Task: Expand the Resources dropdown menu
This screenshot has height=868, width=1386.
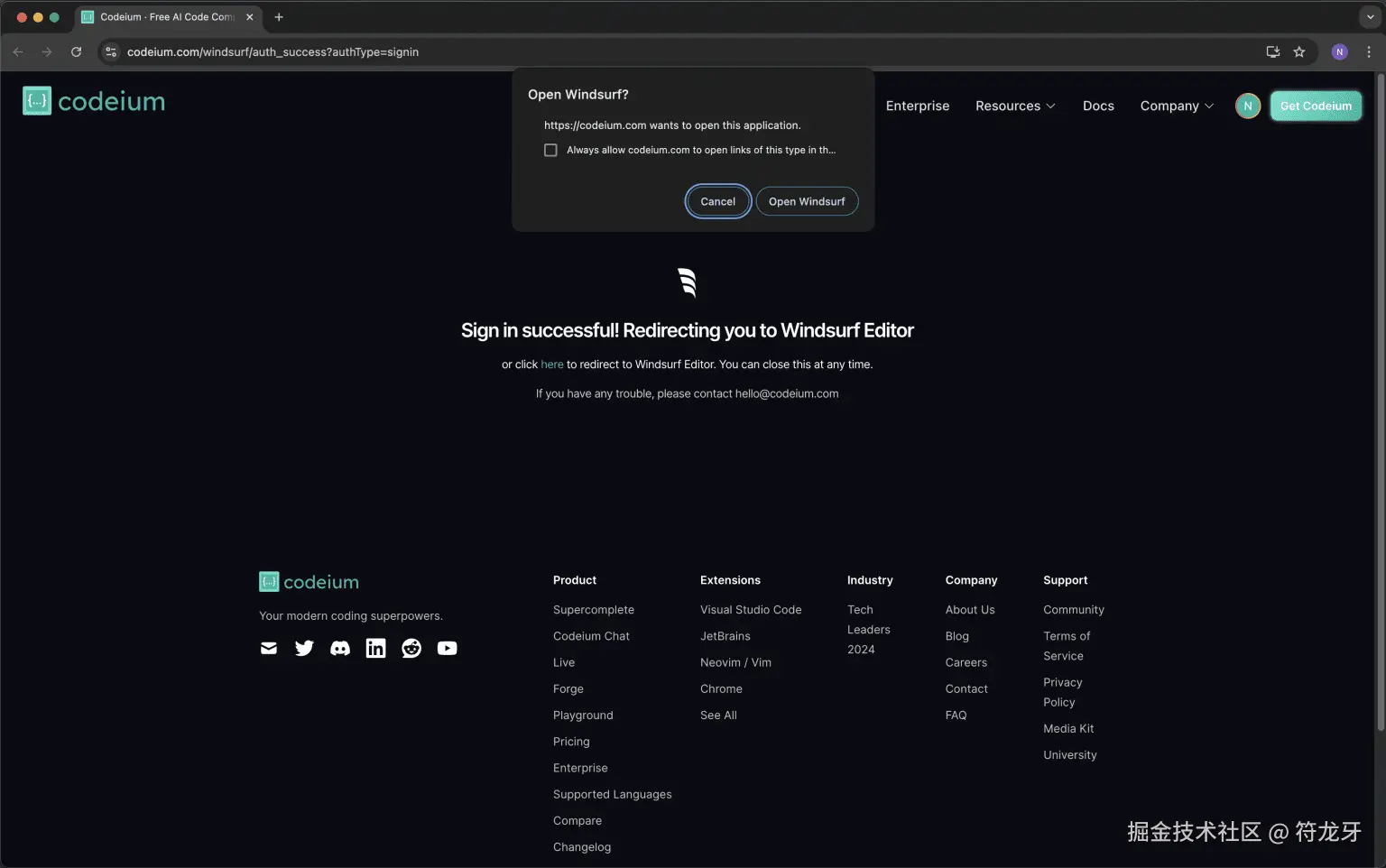Action: [1015, 106]
